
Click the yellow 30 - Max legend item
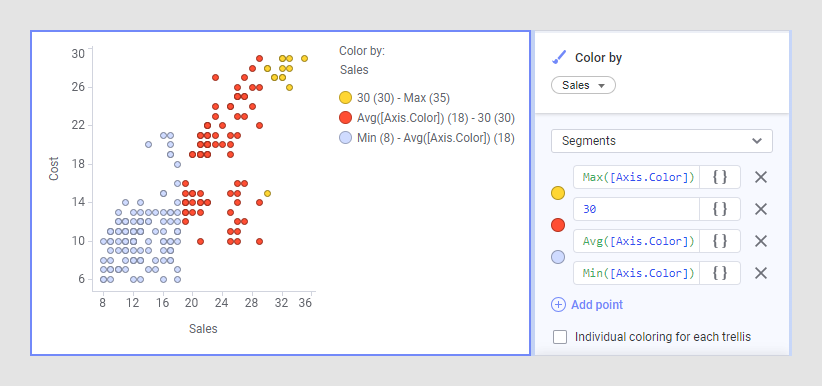pos(395,98)
